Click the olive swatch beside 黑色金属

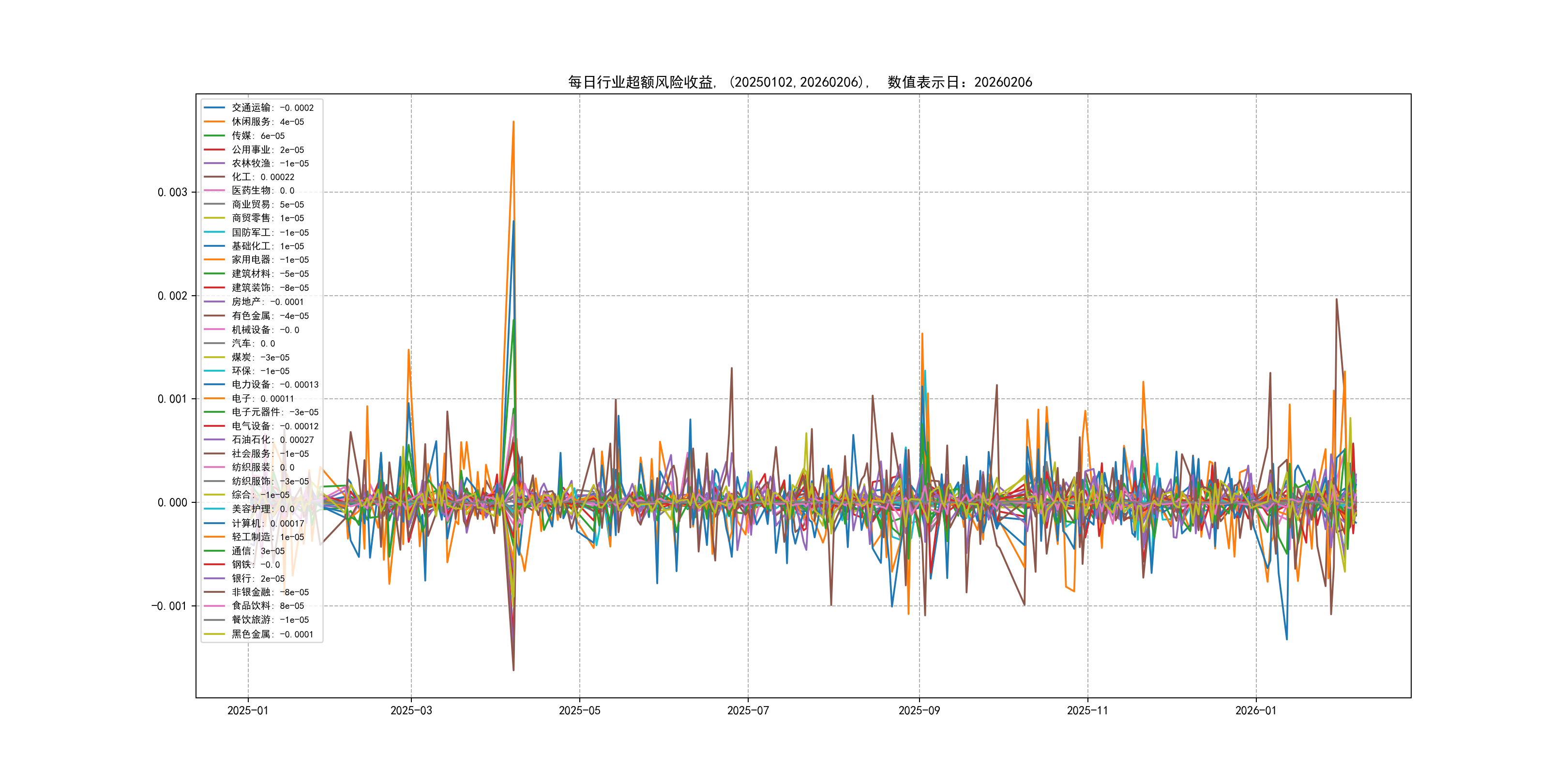point(214,634)
